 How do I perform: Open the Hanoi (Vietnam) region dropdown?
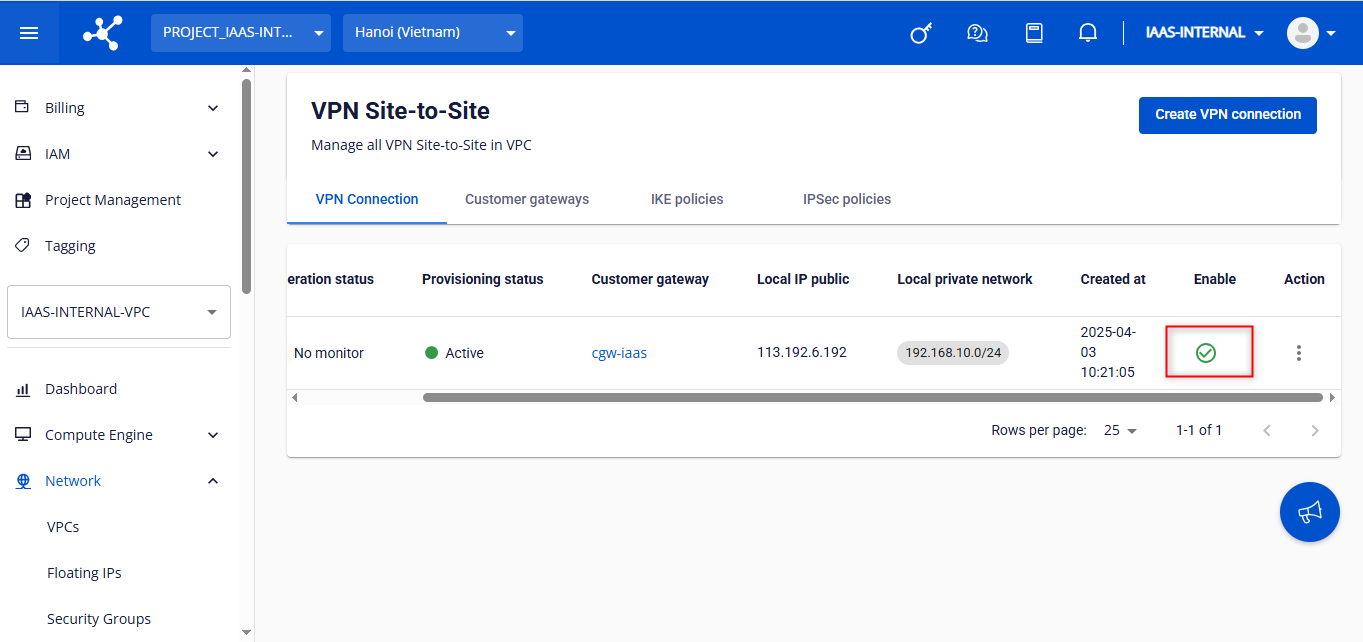(432, 33)
